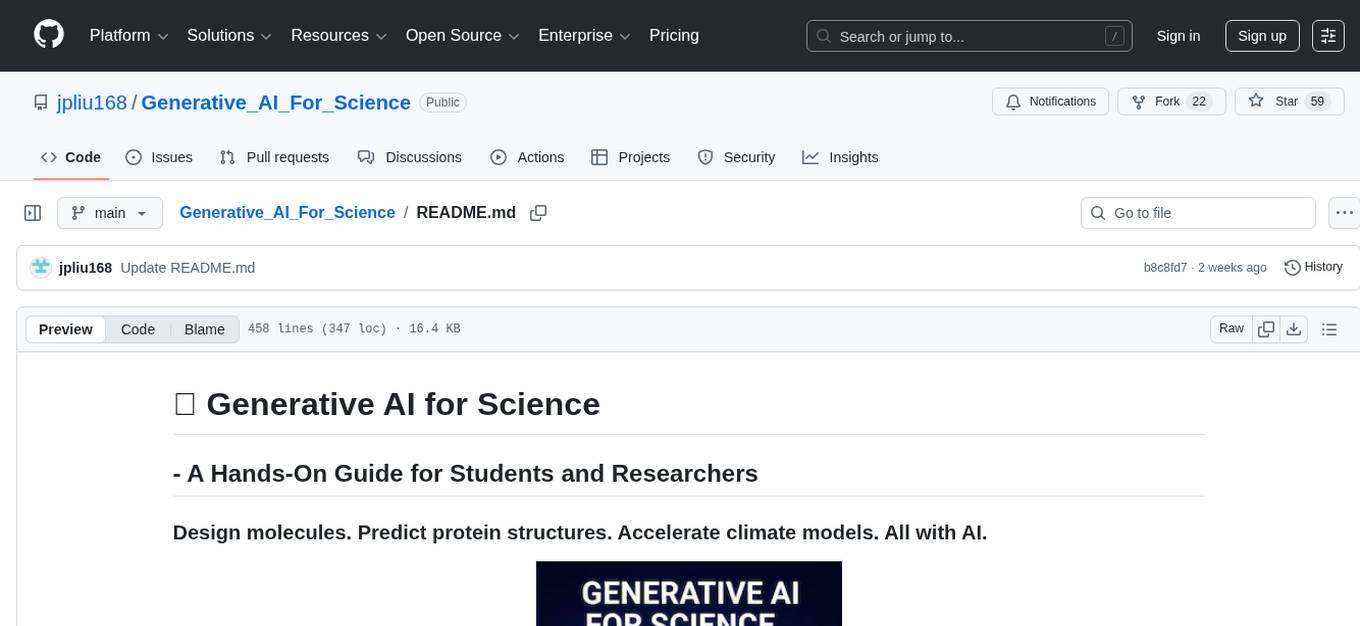Image resolution: width=1360 pixels, height=626 pixels.
Task: Open the command palette icon in search
Action: 1114,35
